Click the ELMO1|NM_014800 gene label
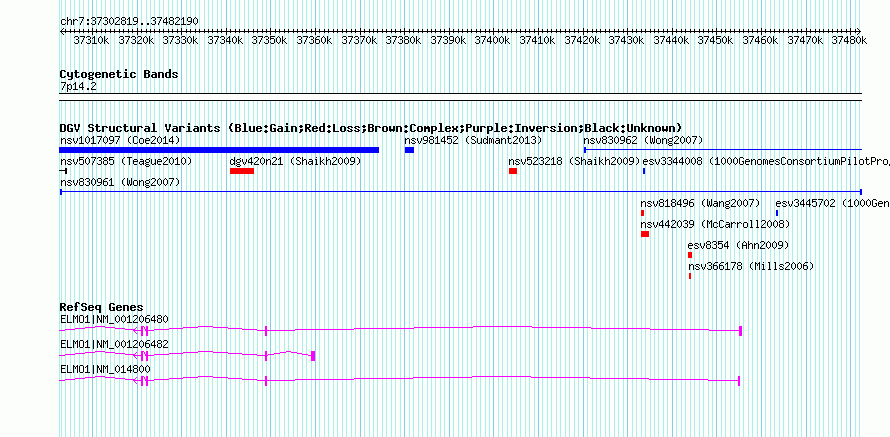The height and width of the screenshot is (437, 890). (105, 369)
